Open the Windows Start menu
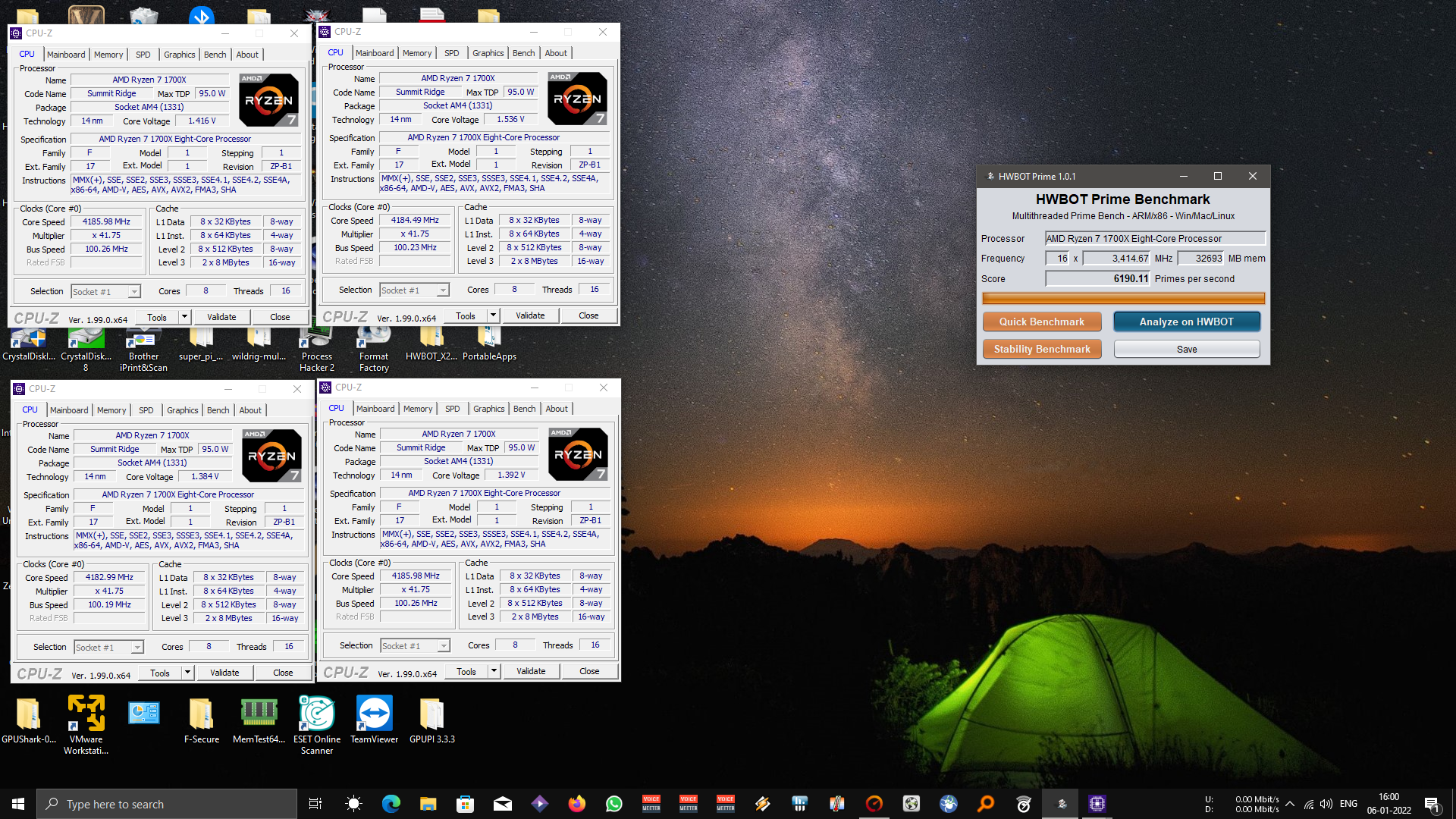This screenshot has height=819, width=1456. click(18, 804)
